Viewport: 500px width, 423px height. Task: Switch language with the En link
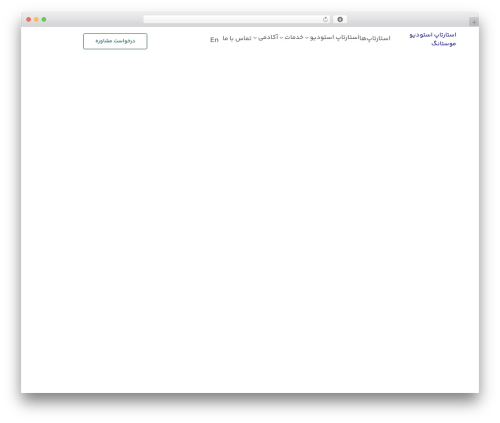click(214, 40)
